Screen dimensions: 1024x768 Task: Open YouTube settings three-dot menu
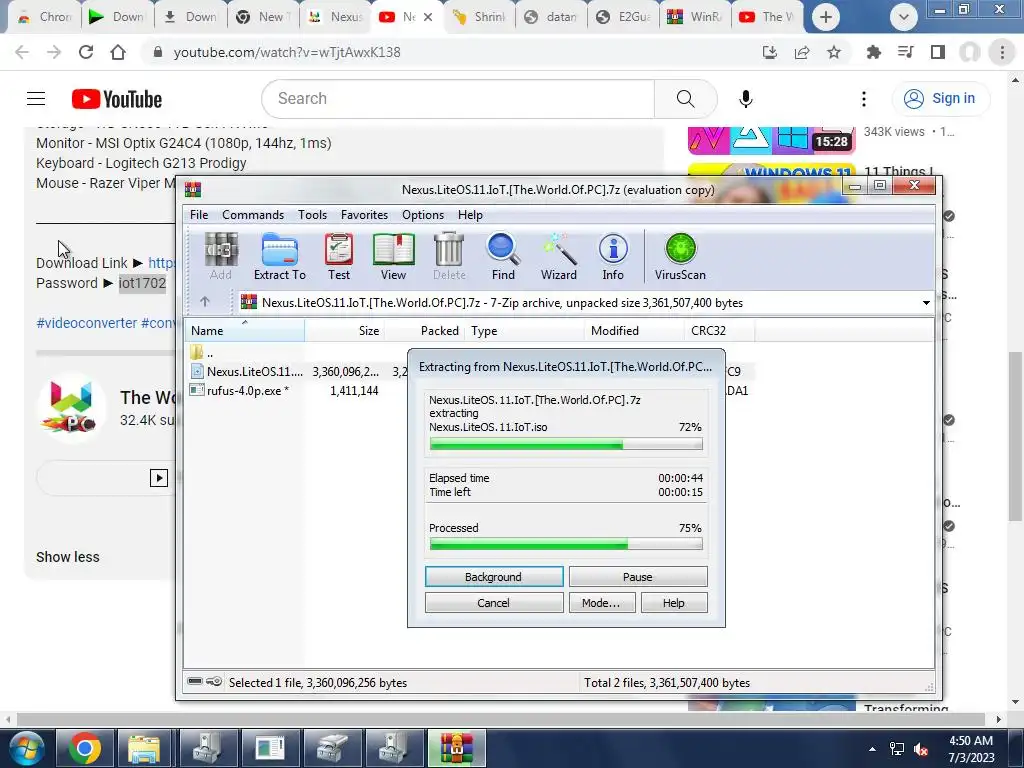click(x=864, y=99)
